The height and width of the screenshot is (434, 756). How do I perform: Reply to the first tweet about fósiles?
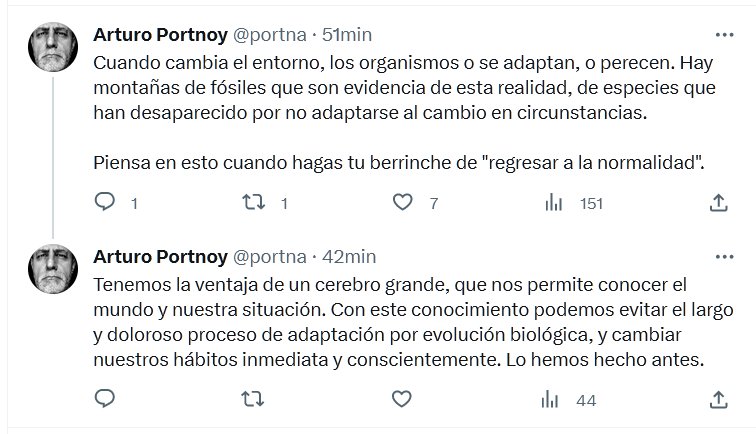105,203
